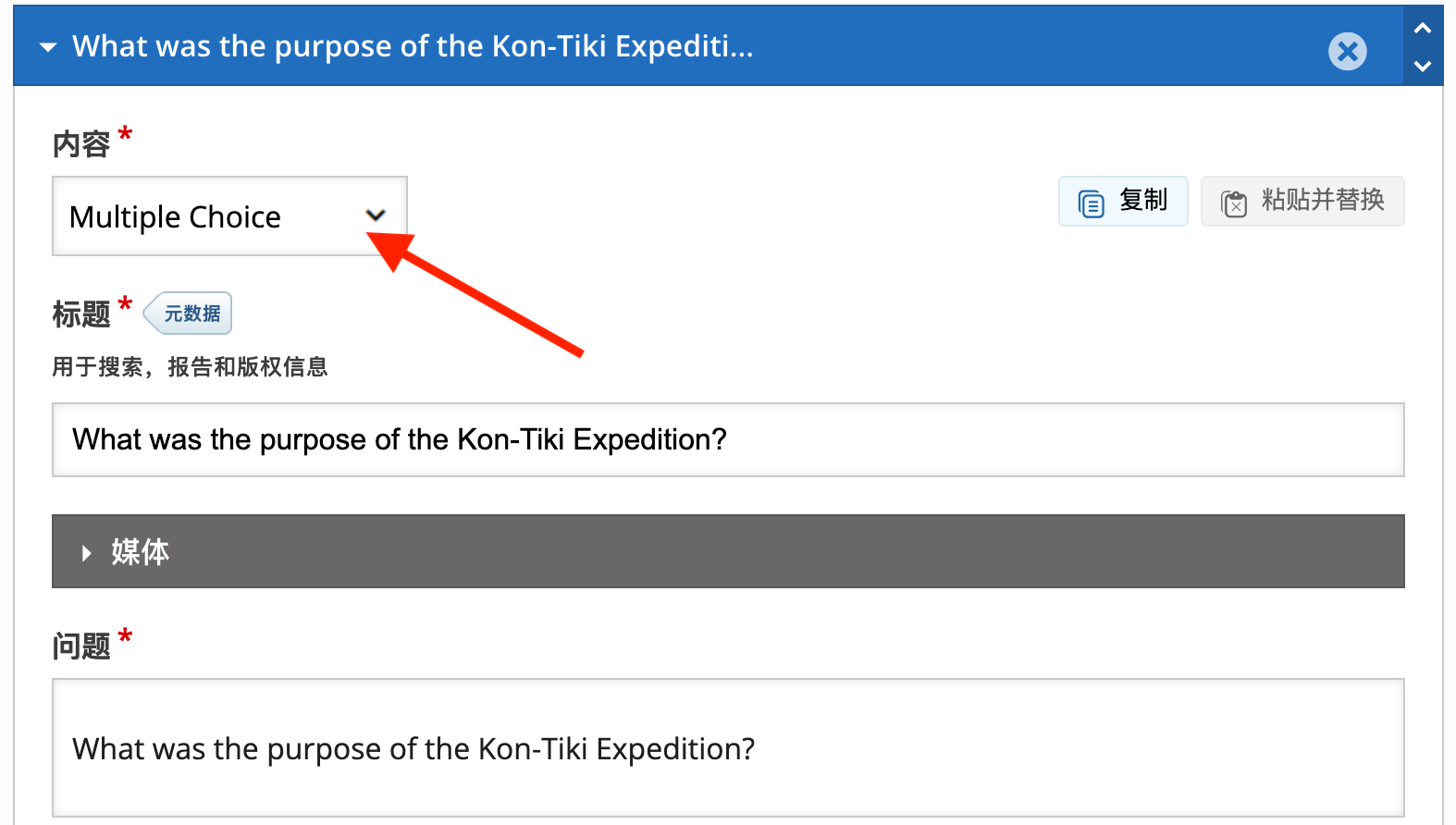Click the 元数据 metadata tag
This screenshot has height=825, width=1456.
(x=191, y=314)
